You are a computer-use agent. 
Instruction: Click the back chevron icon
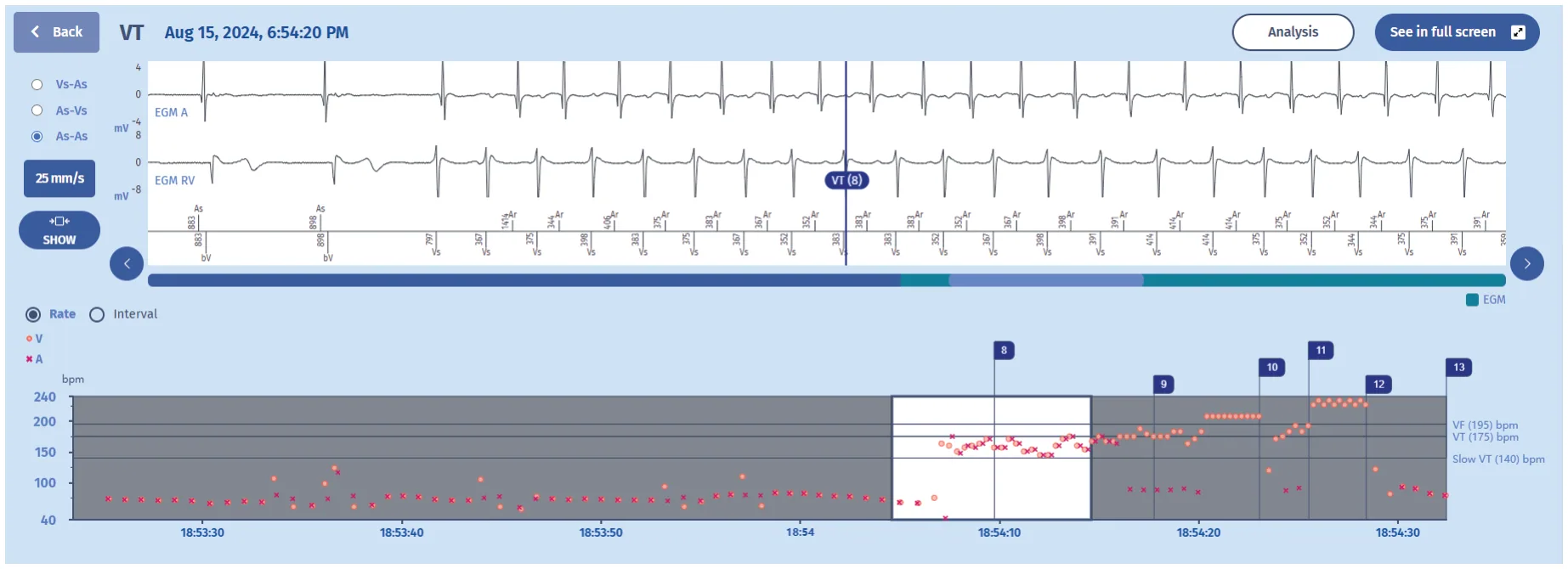click(36, 31)
